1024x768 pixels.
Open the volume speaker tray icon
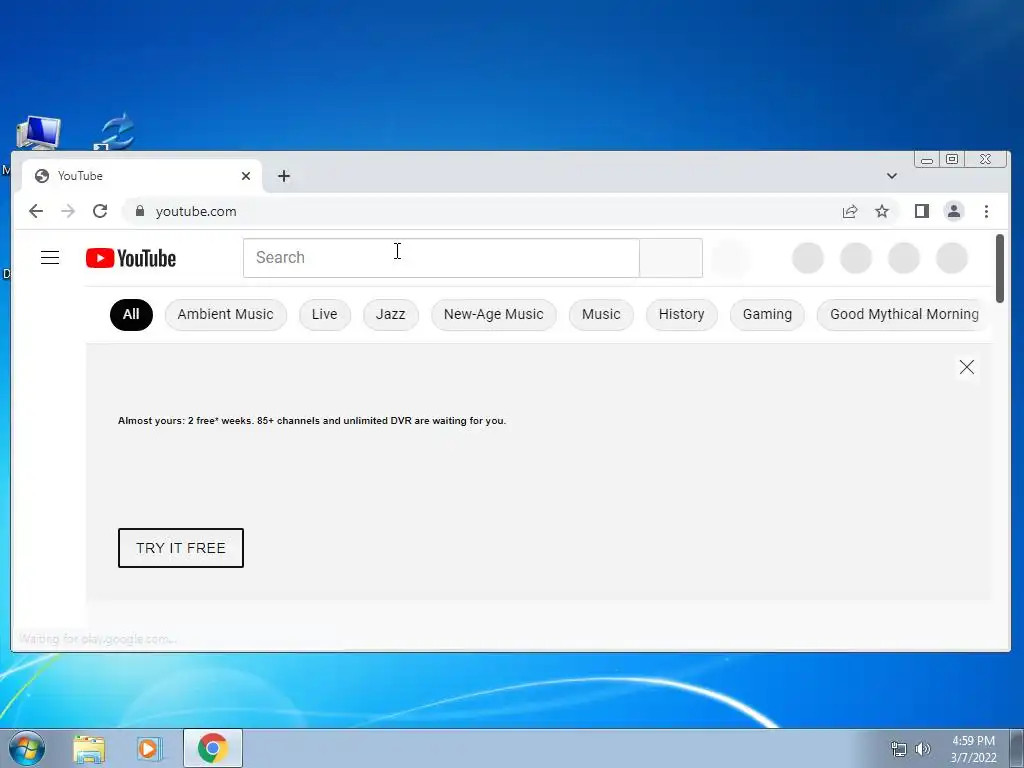[923, 749]
